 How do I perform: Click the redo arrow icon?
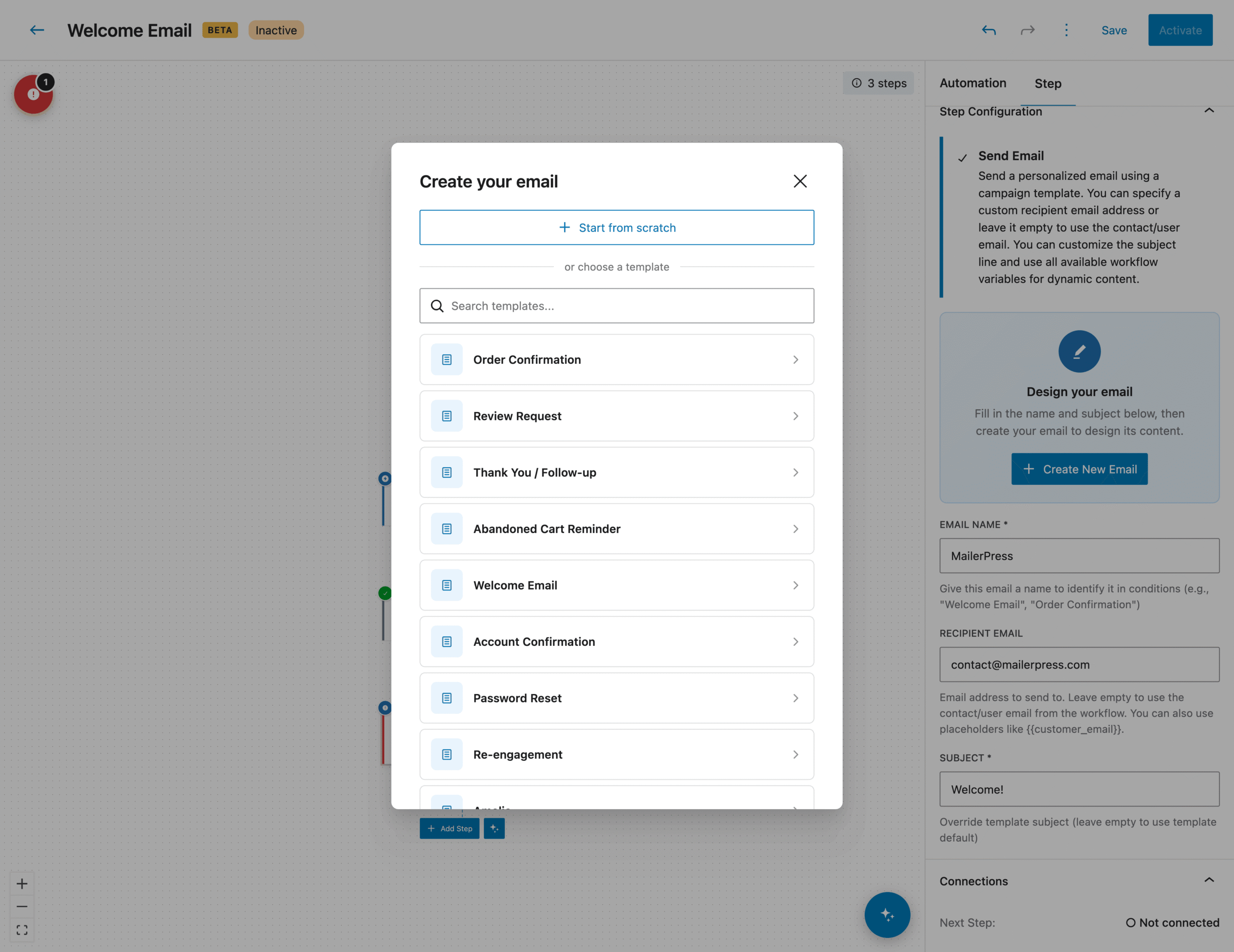tap(1027, 30)
